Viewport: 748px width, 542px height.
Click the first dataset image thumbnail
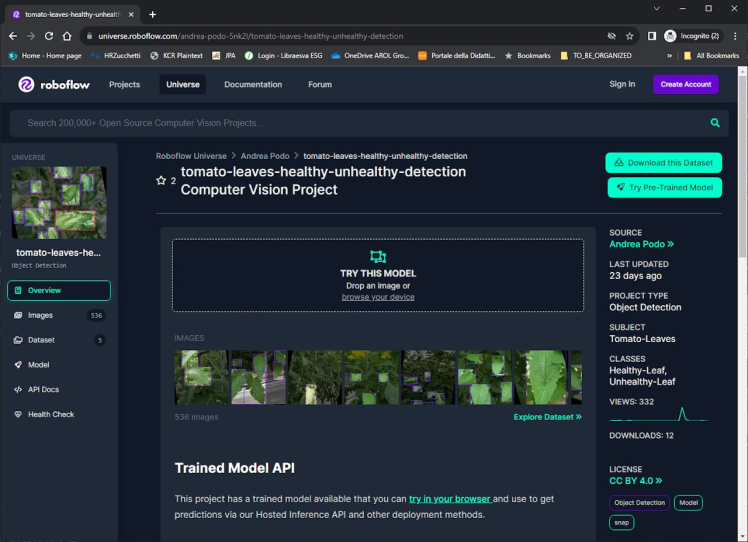point(201,377)
